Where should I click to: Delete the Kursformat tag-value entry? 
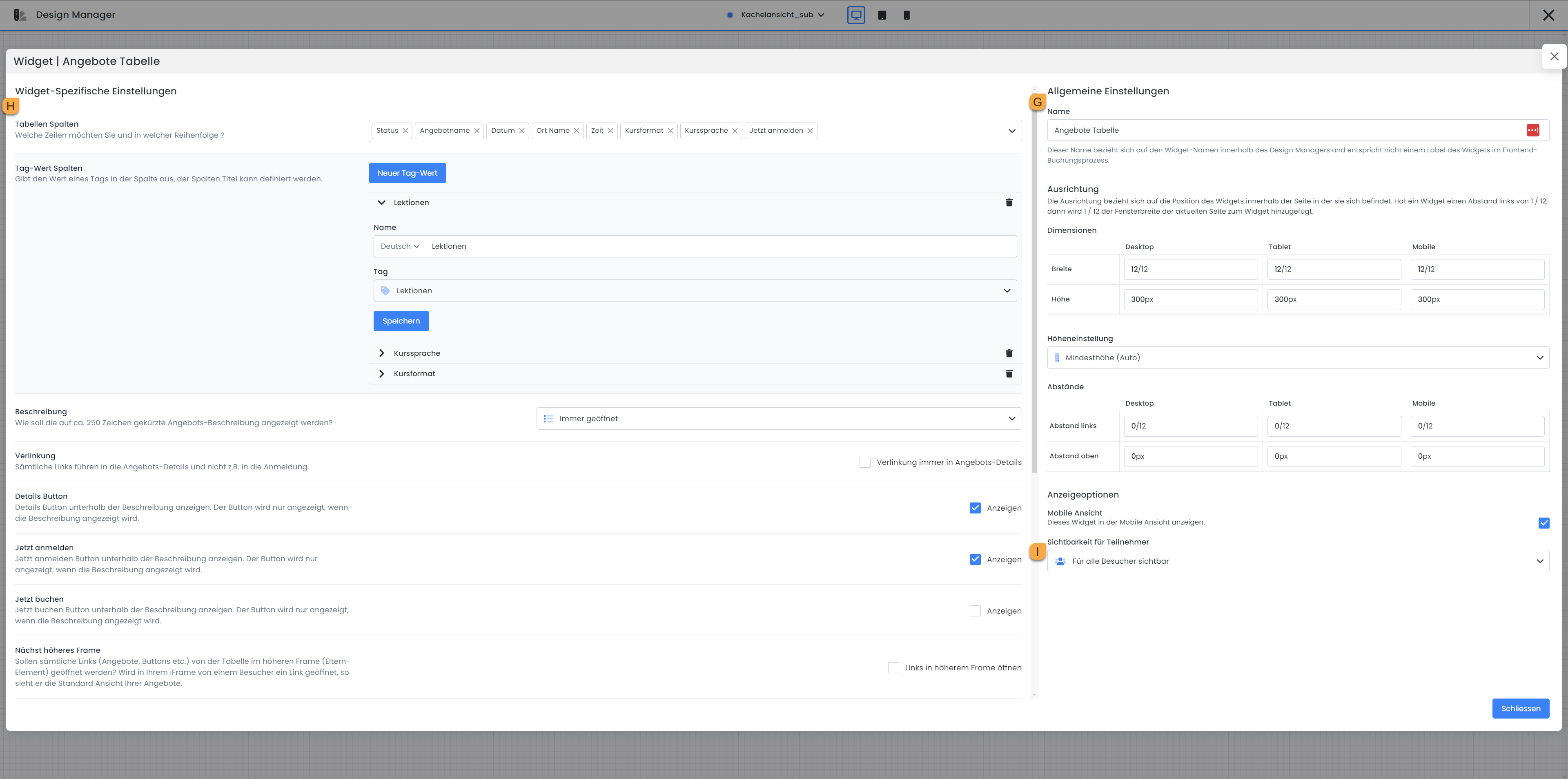click(1009, 374)
